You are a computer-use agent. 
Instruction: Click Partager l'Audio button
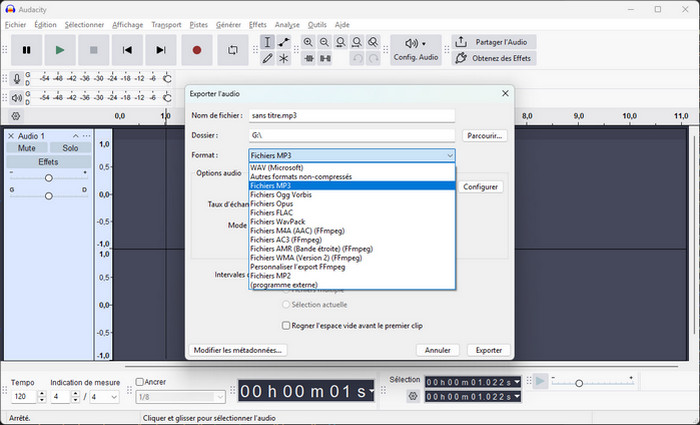pos(494,42)
